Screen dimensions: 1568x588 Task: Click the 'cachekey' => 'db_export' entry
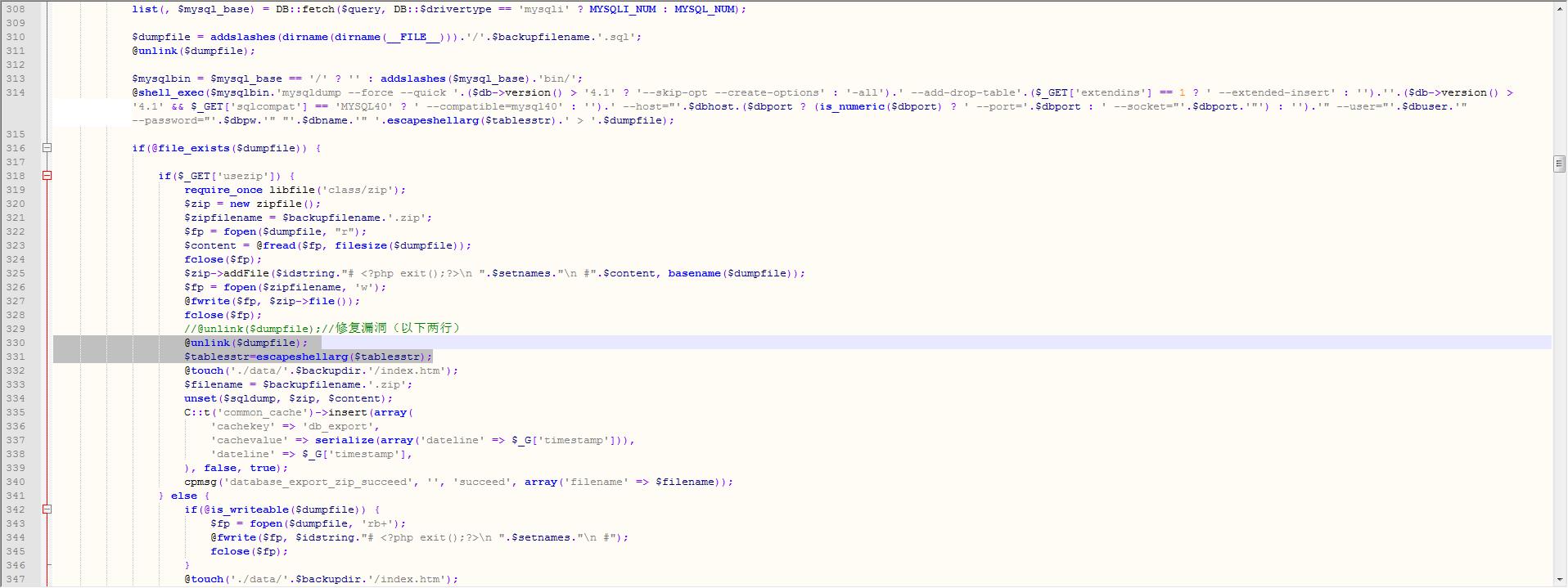pyautogui.click(x=295, y=426)
